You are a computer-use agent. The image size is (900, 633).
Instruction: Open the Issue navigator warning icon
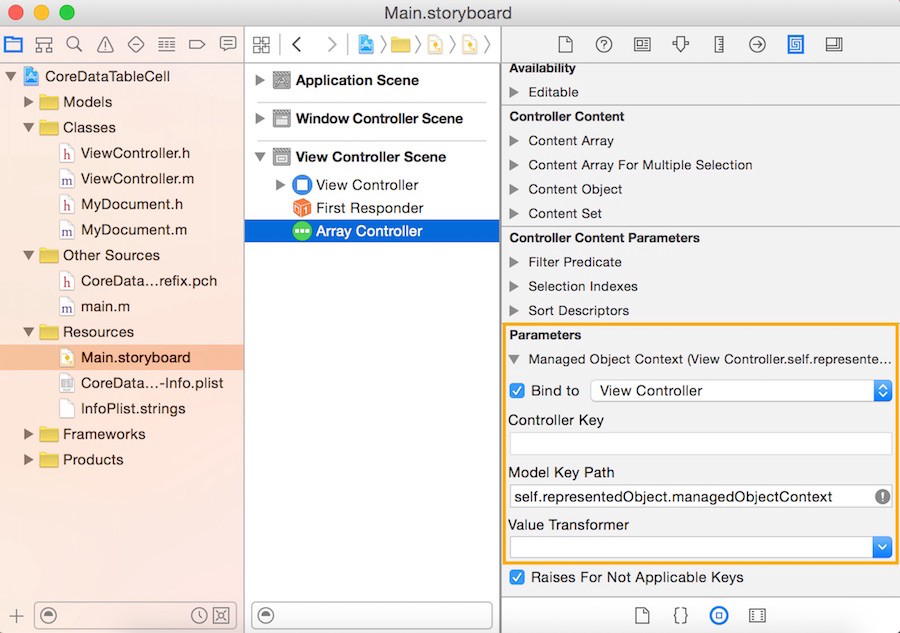105,44
